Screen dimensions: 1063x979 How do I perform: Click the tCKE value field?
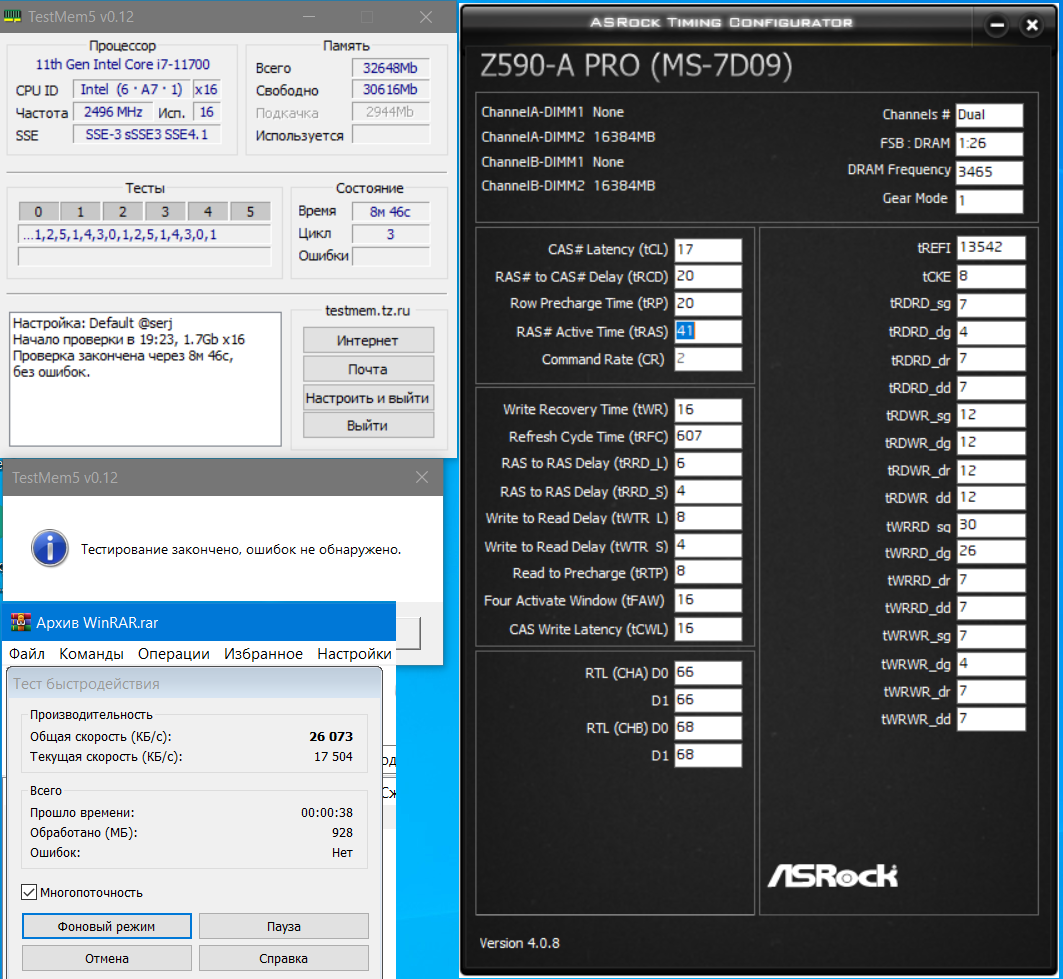(991, 277)
